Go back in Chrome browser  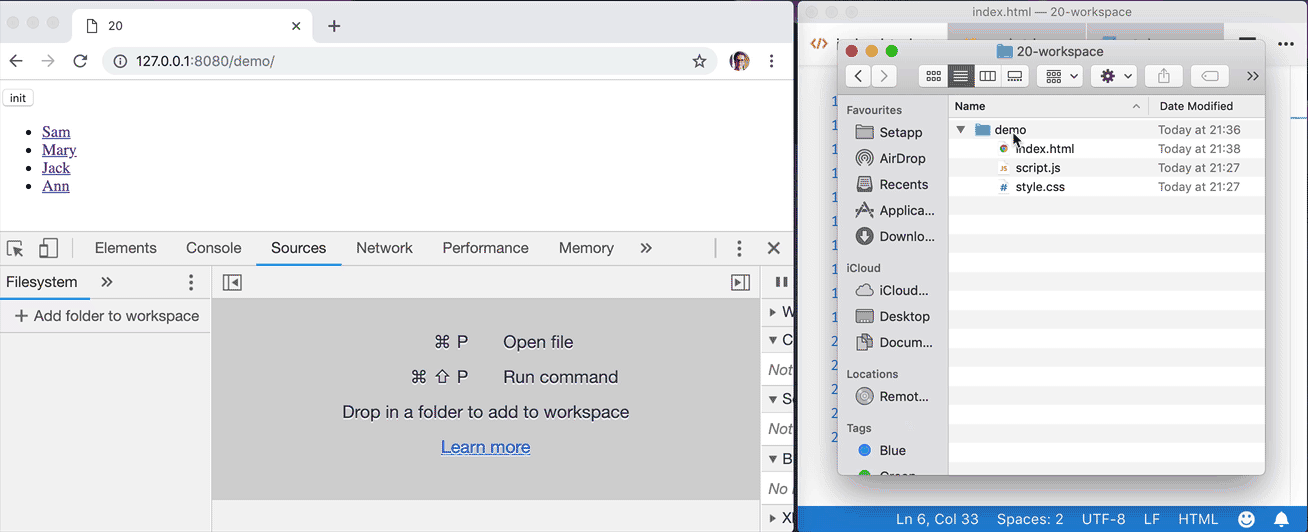click(x=16, y=61)
